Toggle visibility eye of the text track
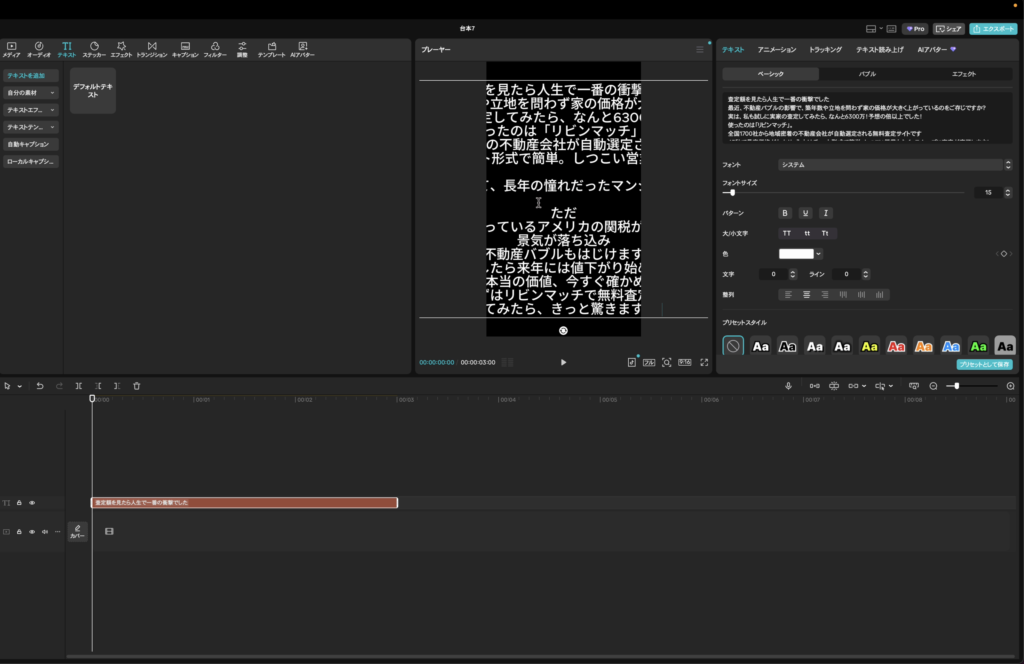This screenshot has height=664, width=1024. 32,503
